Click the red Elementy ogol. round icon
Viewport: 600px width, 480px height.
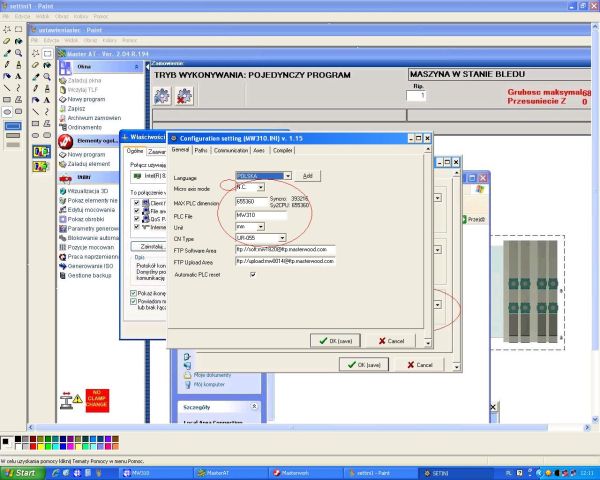[x=65, y=141]
